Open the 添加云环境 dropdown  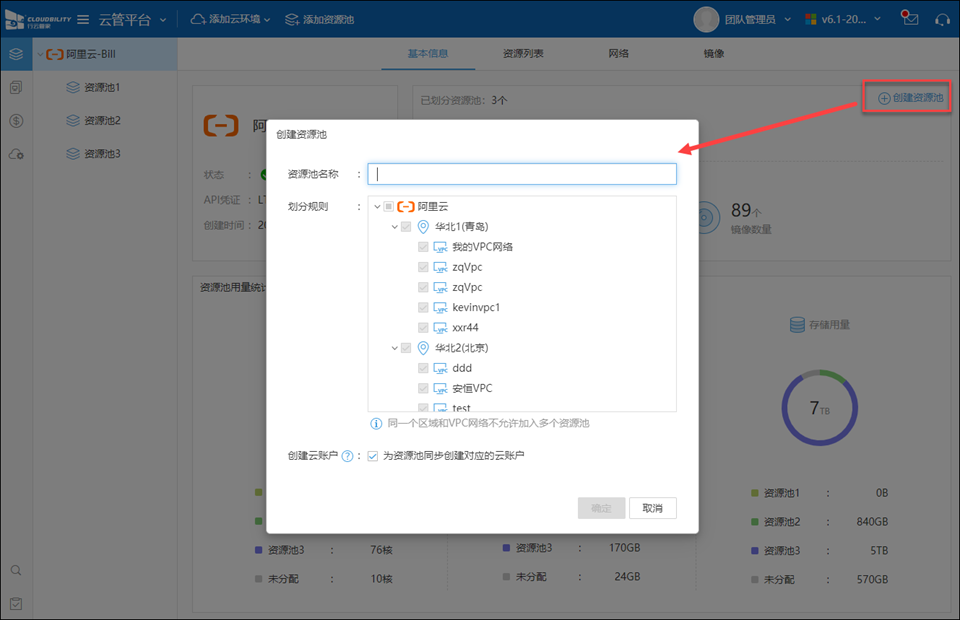(x=230, y=20)
